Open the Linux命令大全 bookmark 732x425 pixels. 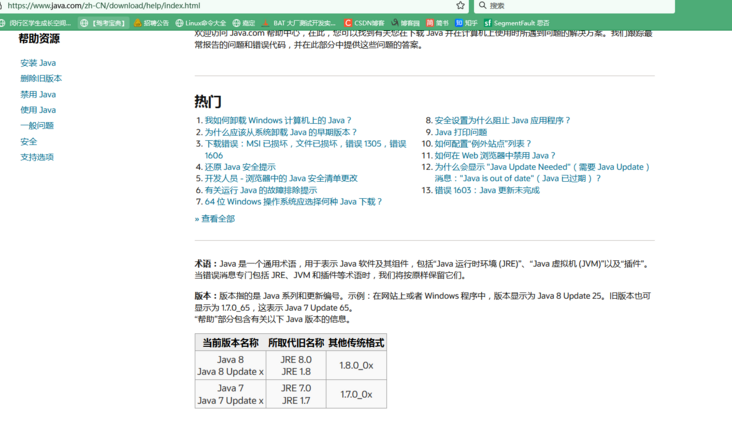201,23
